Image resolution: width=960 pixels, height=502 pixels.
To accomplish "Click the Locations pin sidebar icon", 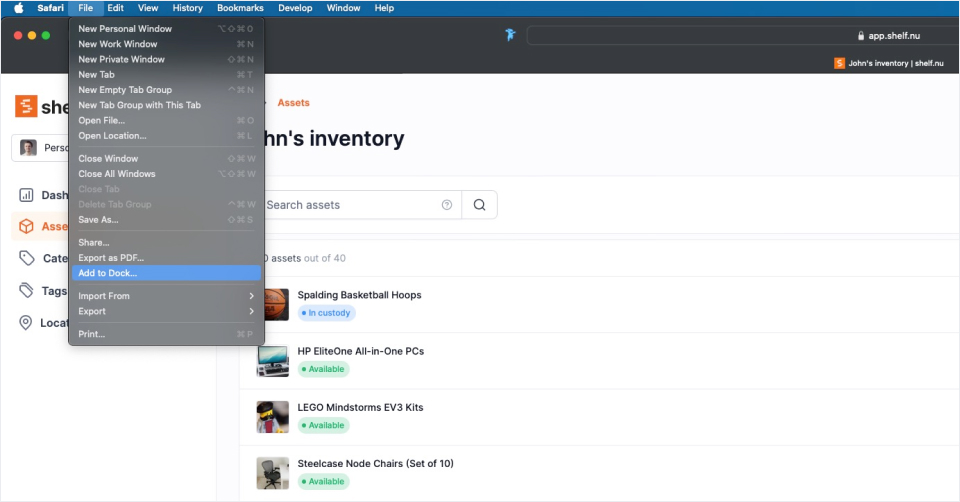I will (x=26, y=323).
